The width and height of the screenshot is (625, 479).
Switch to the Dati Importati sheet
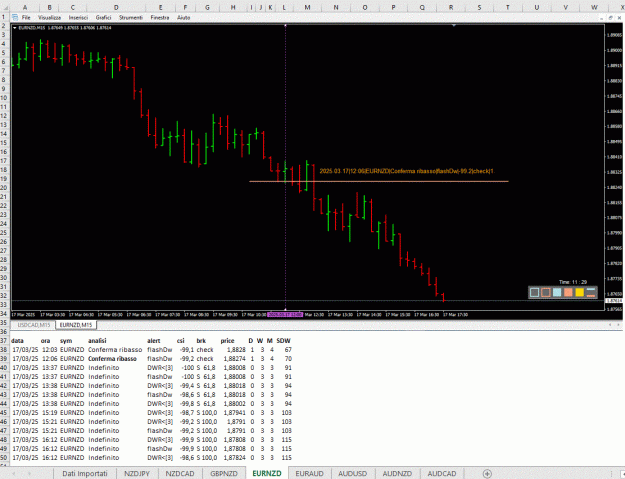[85, 473]
